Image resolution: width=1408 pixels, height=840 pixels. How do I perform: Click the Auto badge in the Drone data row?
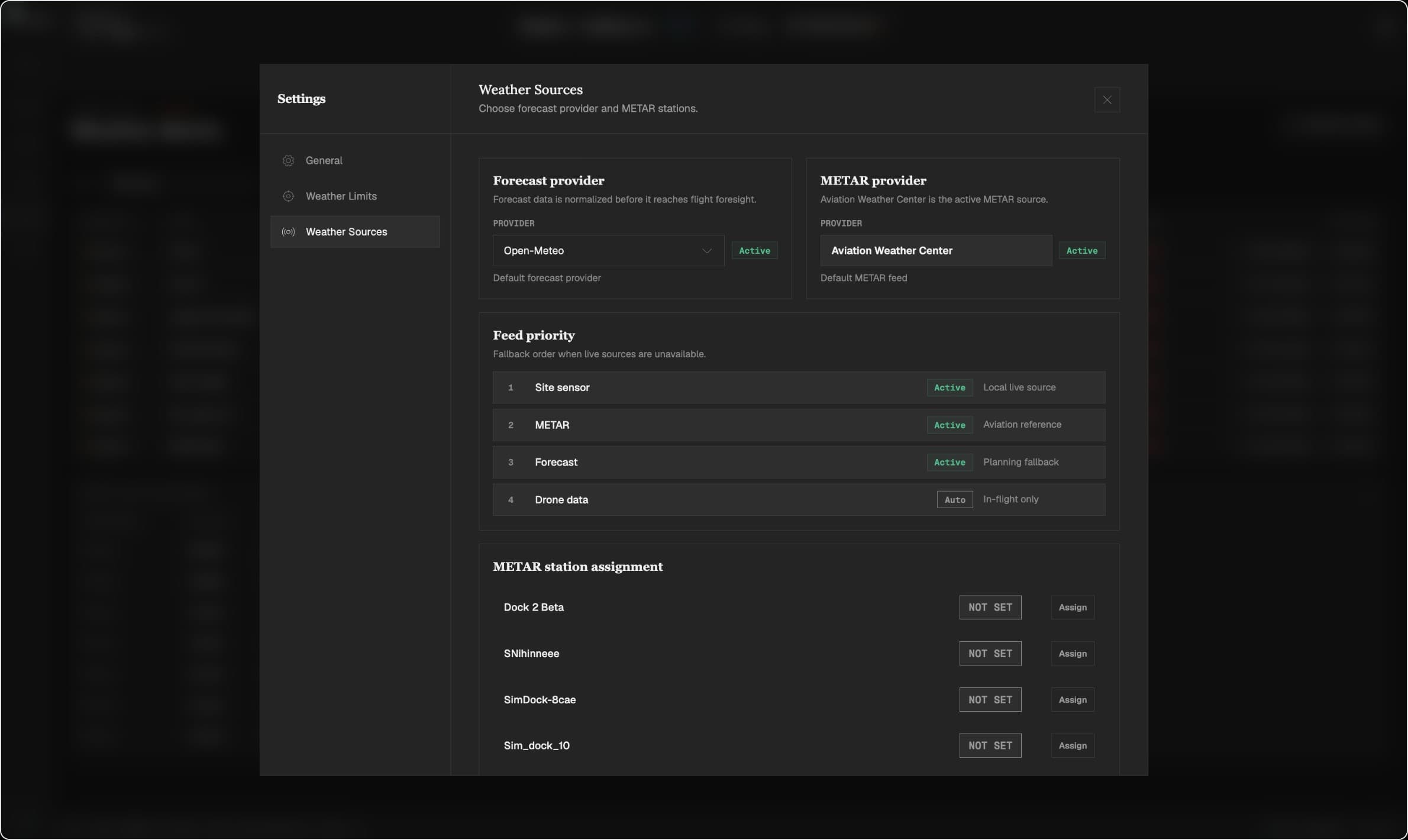(955, 499)
